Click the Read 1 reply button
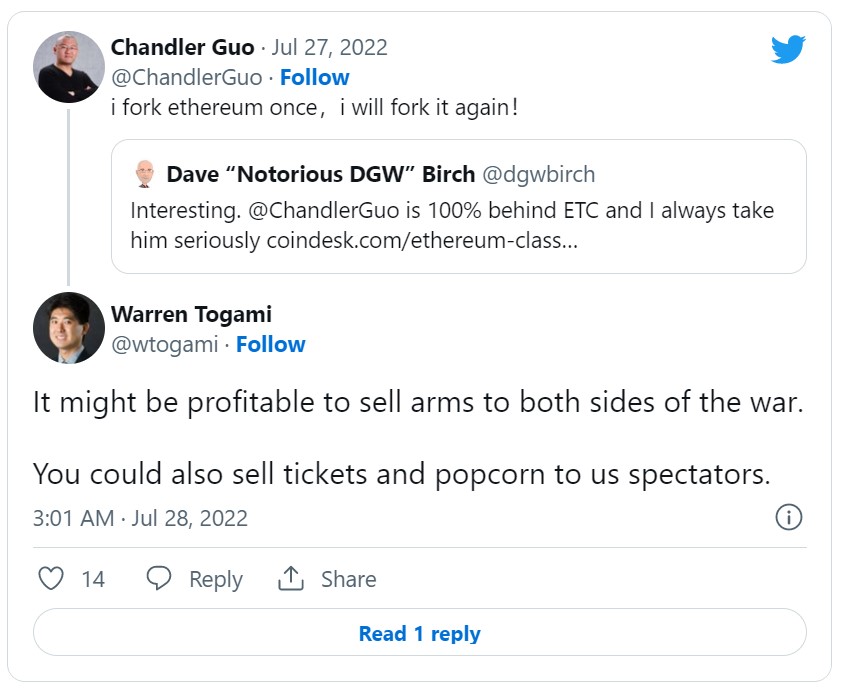Viewport: 841px width, 693px height. pyautogui.click(x=420, y=633)
